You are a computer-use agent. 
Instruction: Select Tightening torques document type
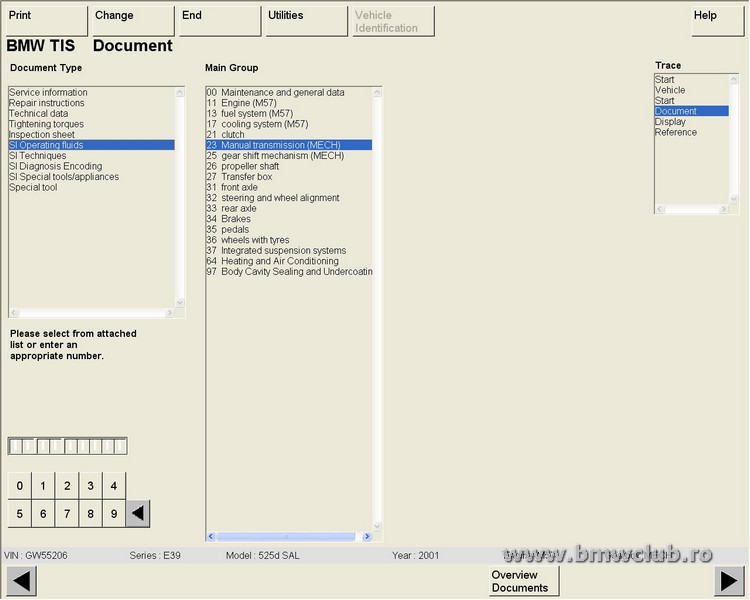point(91,124)
